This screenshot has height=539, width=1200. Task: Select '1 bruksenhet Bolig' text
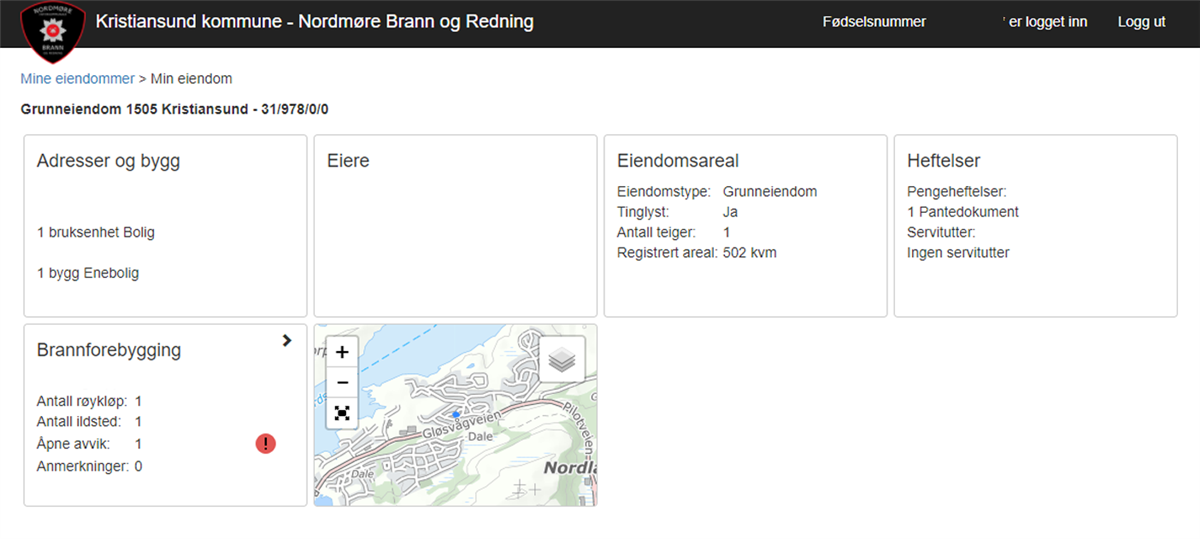[x=96, y=232]
